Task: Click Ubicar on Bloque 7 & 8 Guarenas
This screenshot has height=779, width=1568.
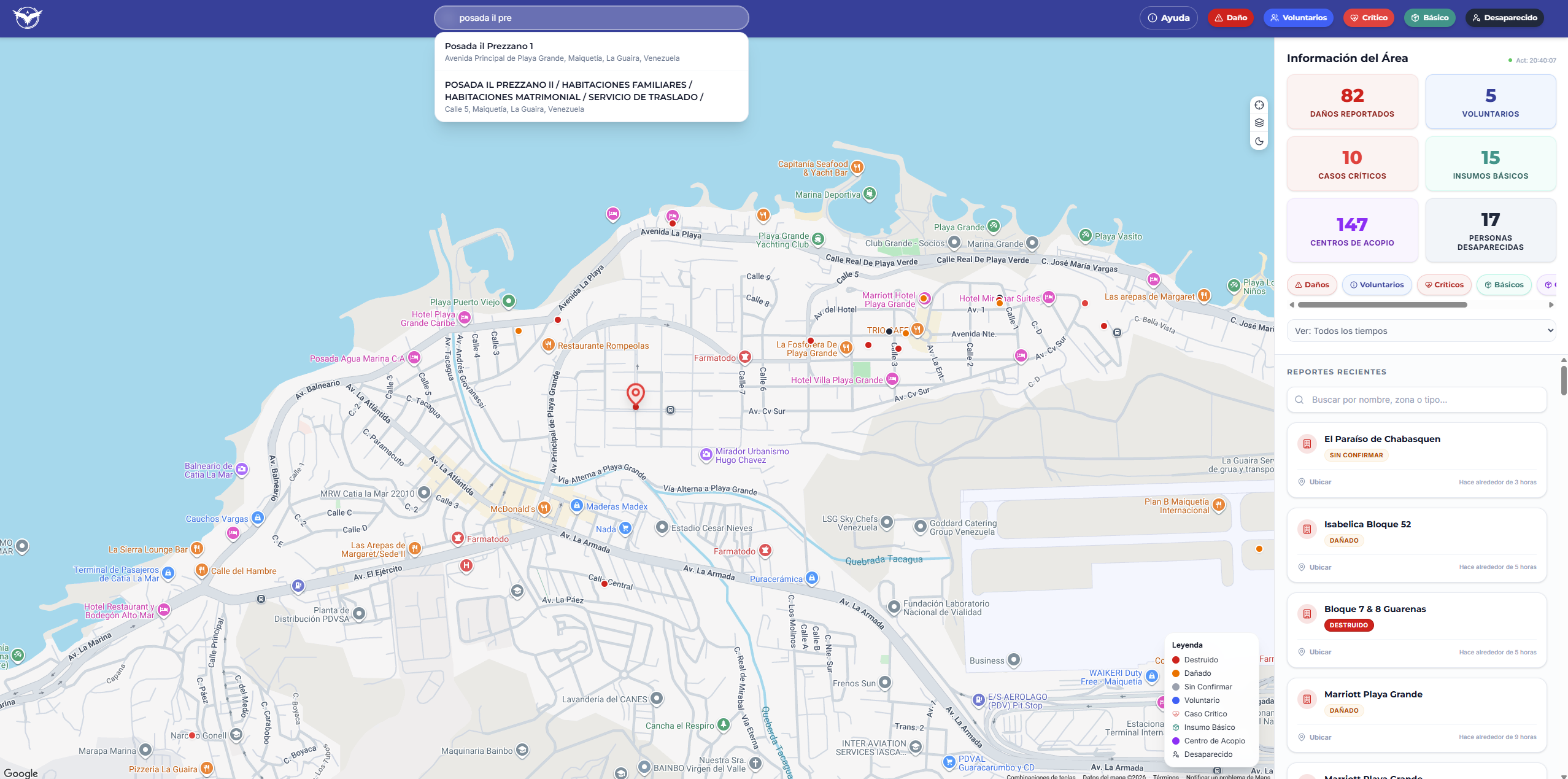Action: [x=1315, y=652]
